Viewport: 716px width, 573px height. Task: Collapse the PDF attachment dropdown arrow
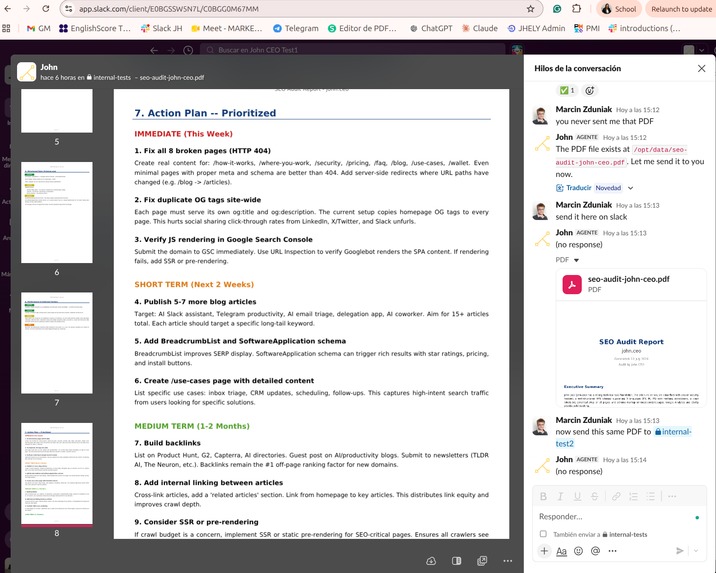(x=576, y=260)
